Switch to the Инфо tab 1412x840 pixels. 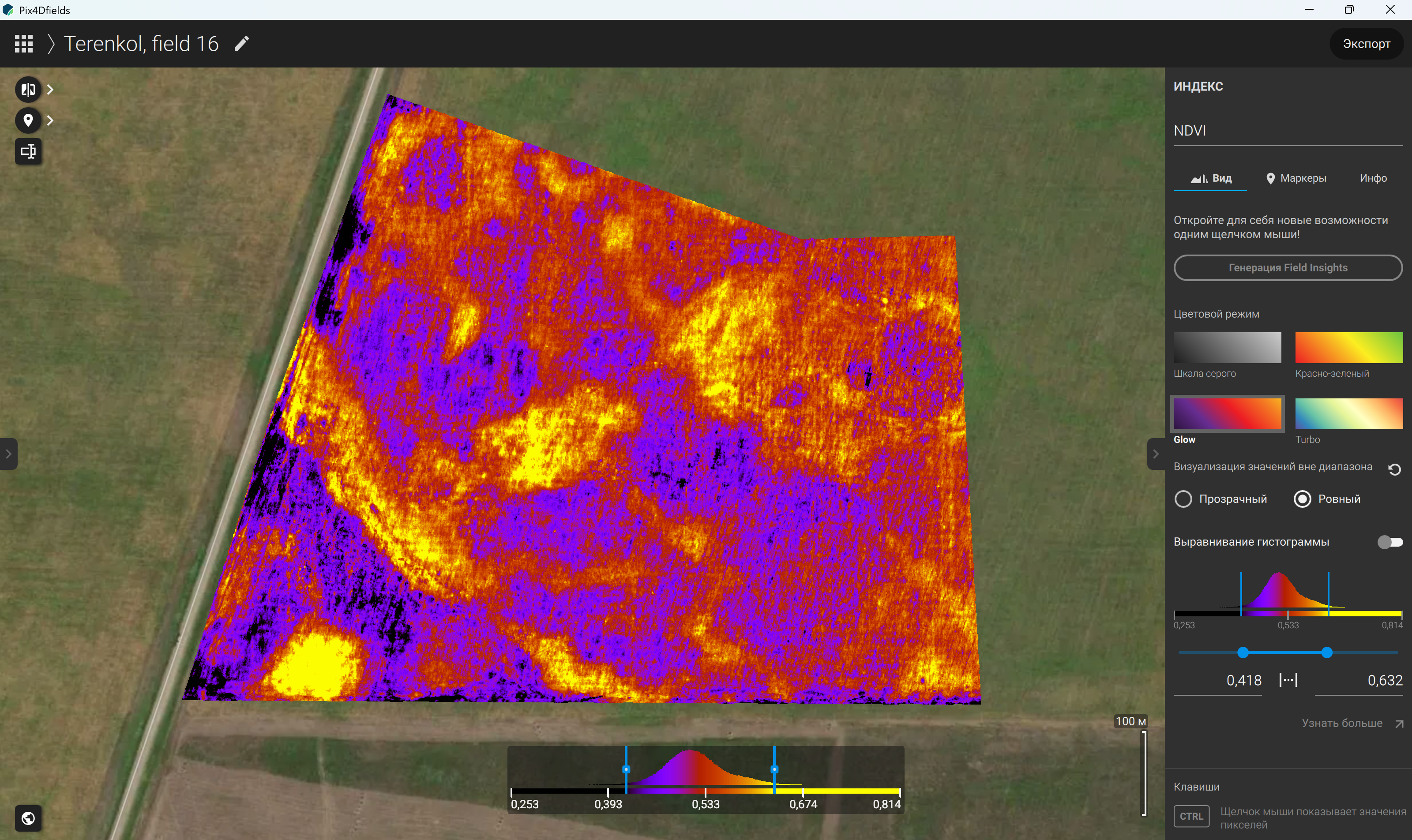coord(1373,178)
